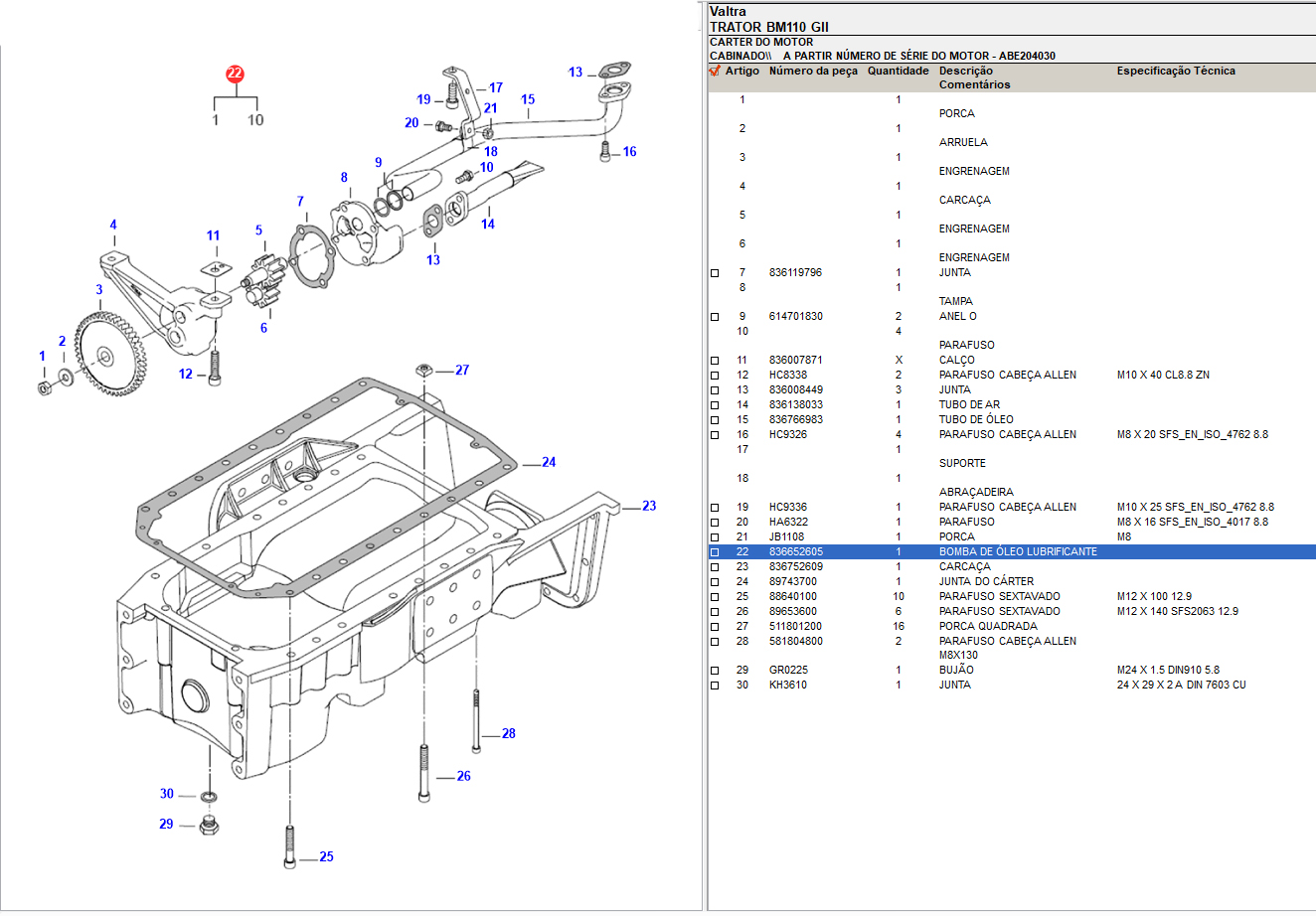Click the red 22 callout marker
This screenshot has height=916, width=1316.
tap(235, 74)
